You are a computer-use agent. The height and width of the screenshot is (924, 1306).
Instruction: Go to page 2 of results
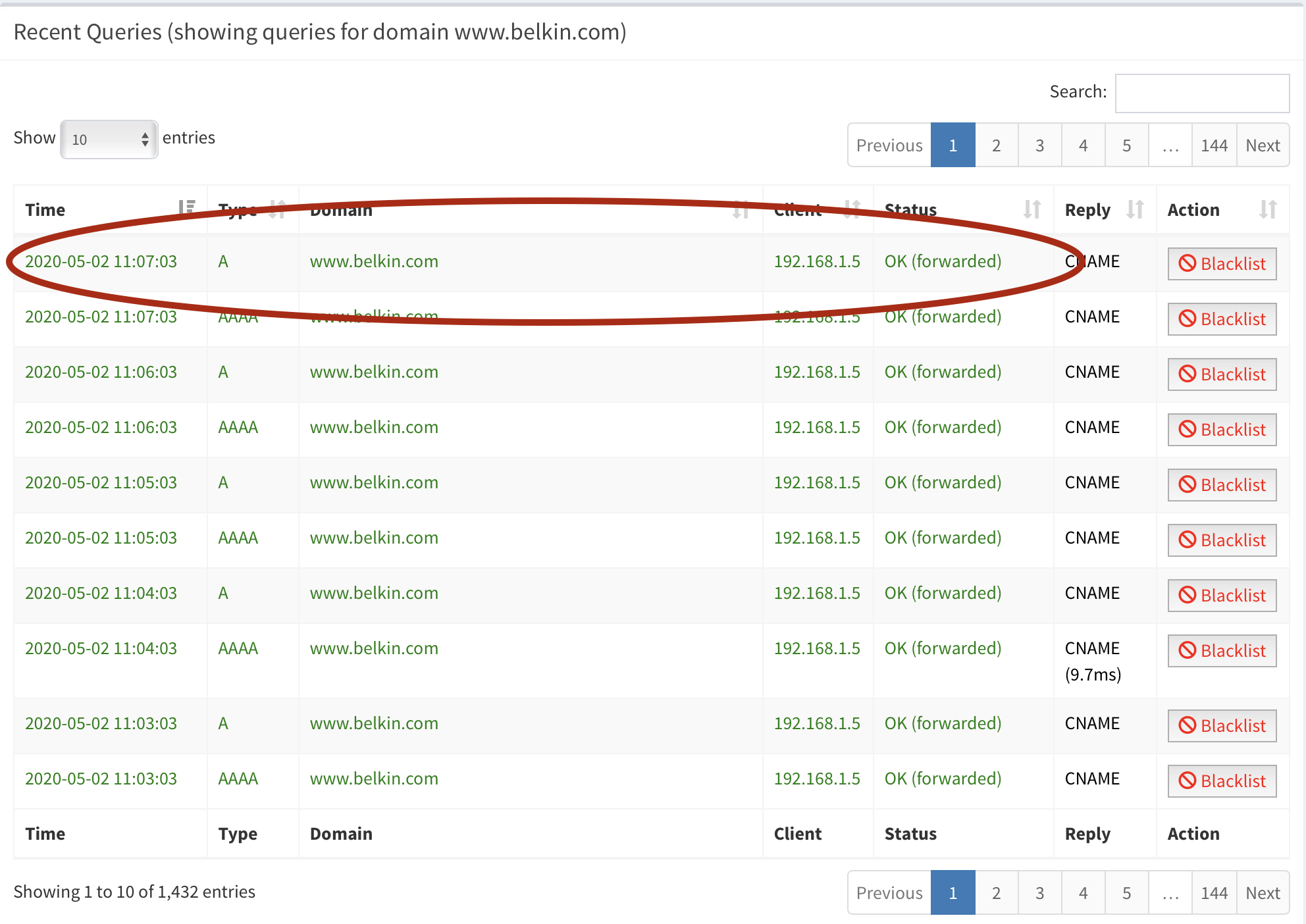tap(996, 145)
